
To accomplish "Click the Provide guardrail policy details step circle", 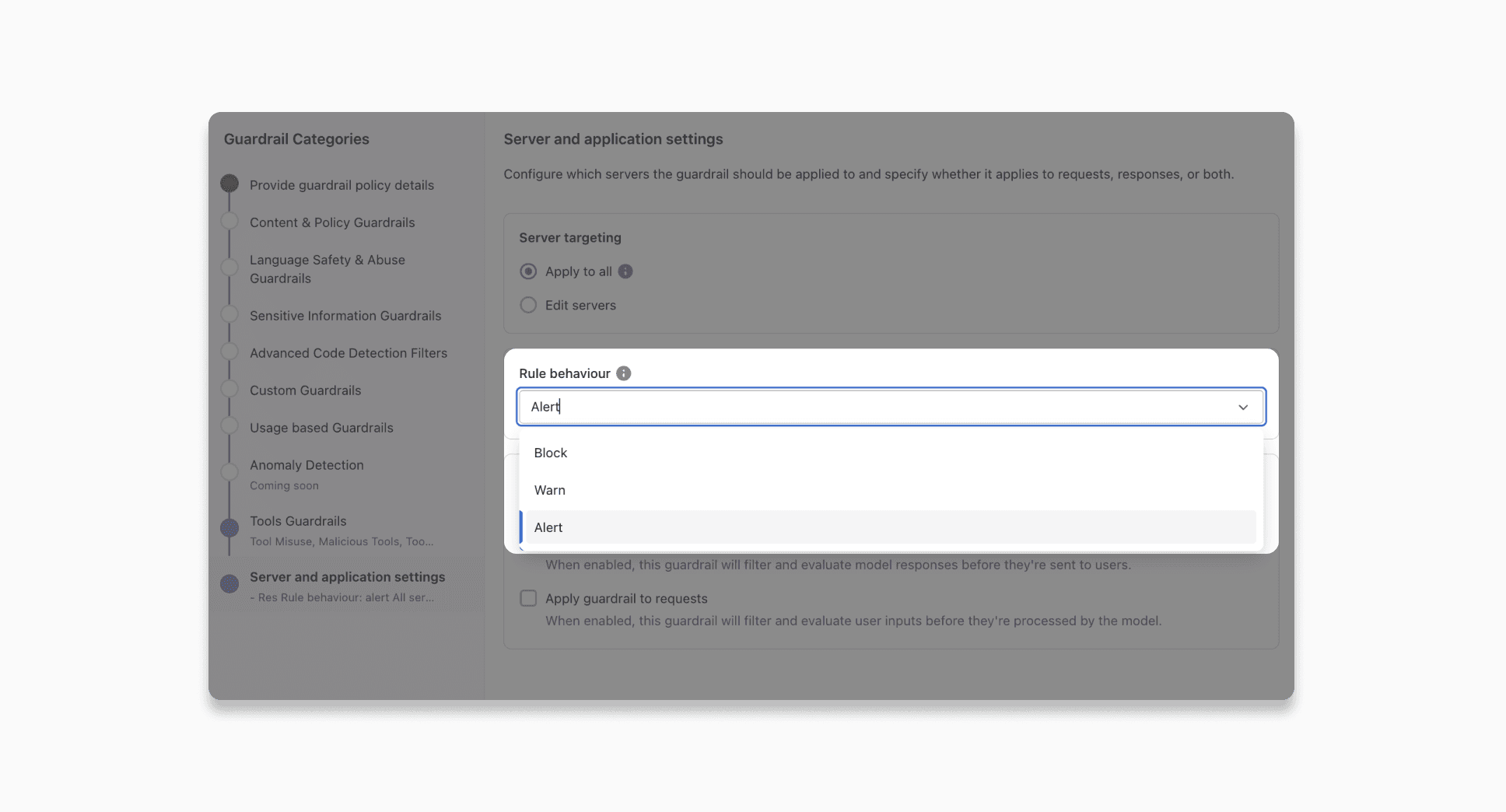I will (229, 184).
